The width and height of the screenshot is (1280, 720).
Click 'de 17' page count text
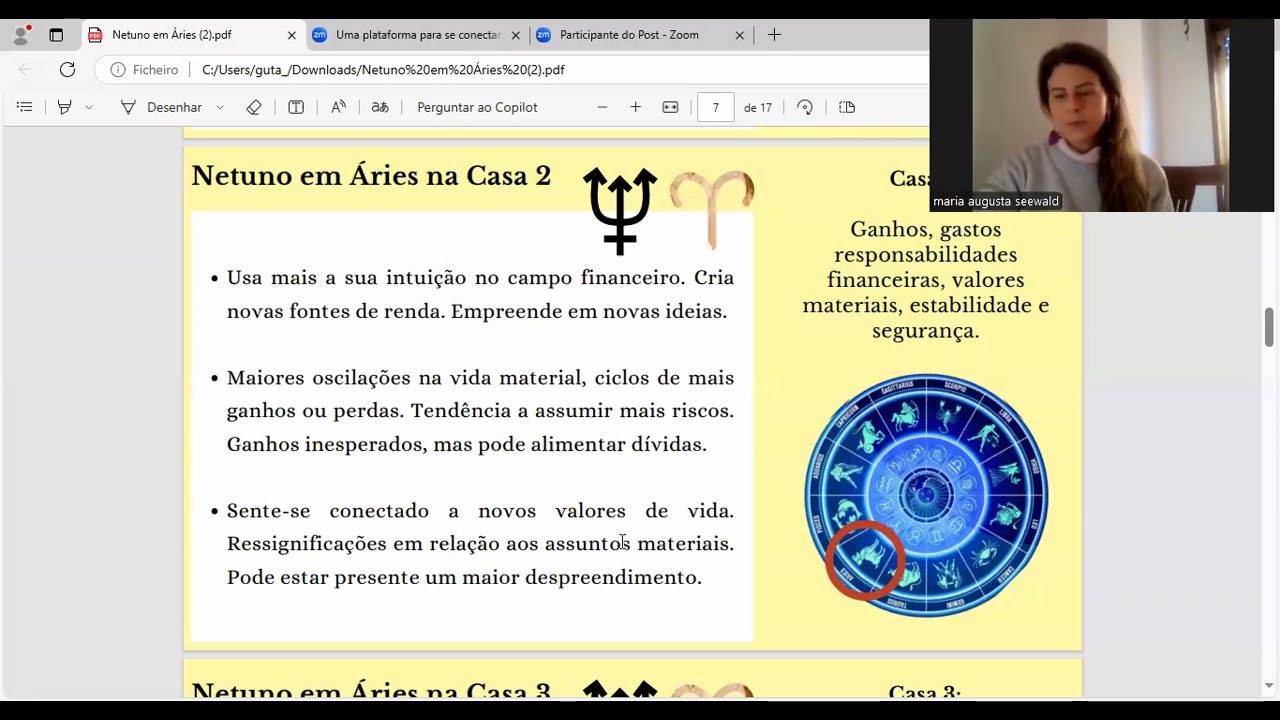coord(758,108)
